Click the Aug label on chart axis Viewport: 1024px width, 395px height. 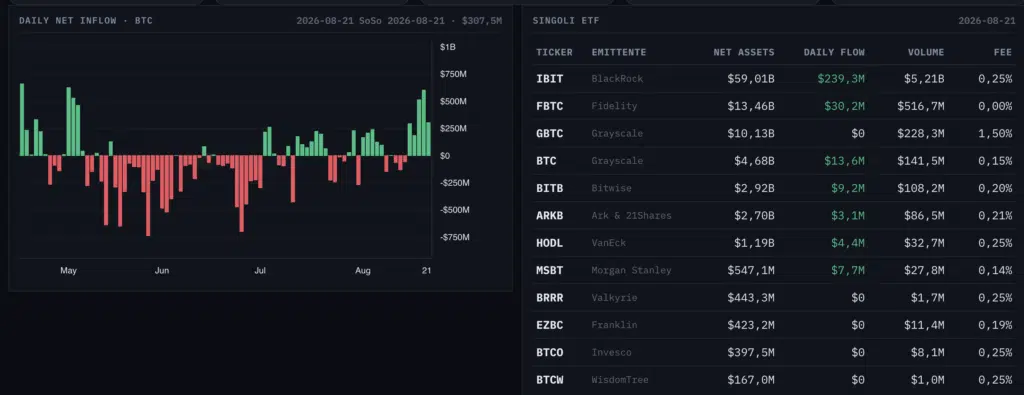point(364,270)
